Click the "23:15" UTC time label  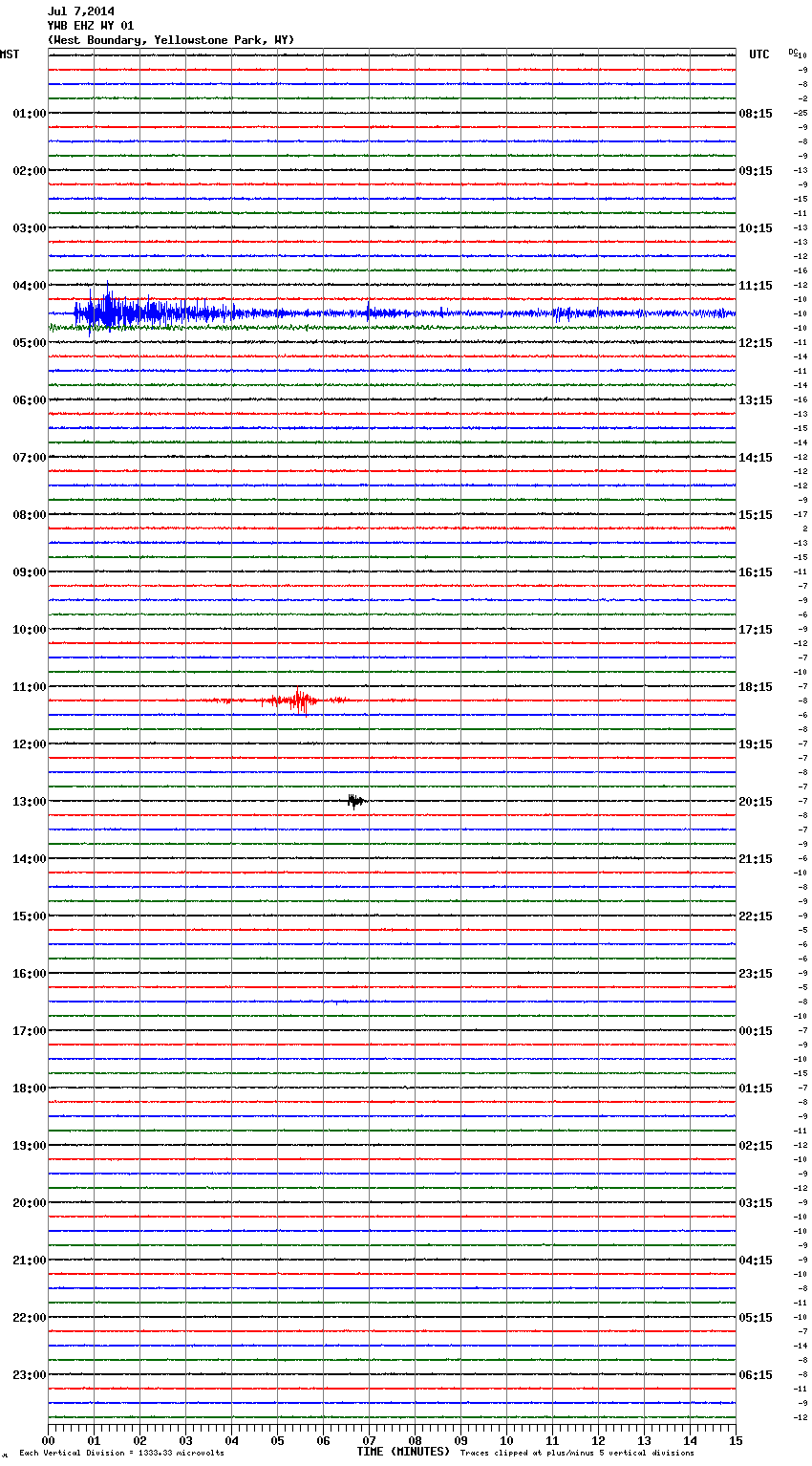(756, 974)
